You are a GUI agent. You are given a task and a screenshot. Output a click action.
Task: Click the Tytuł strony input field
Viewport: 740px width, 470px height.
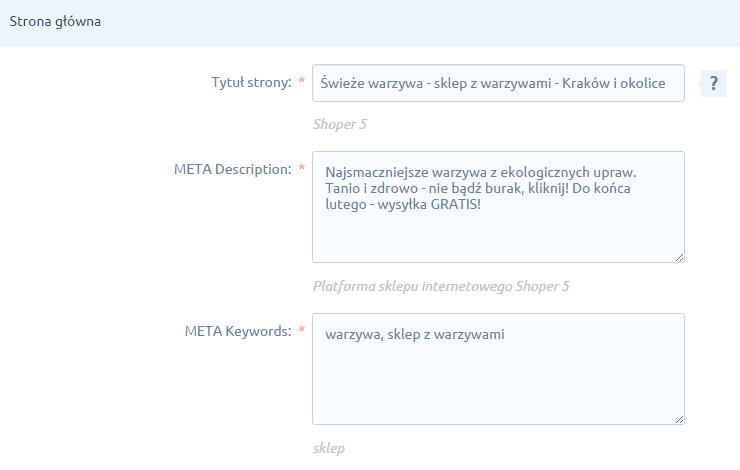coord(498,84)
